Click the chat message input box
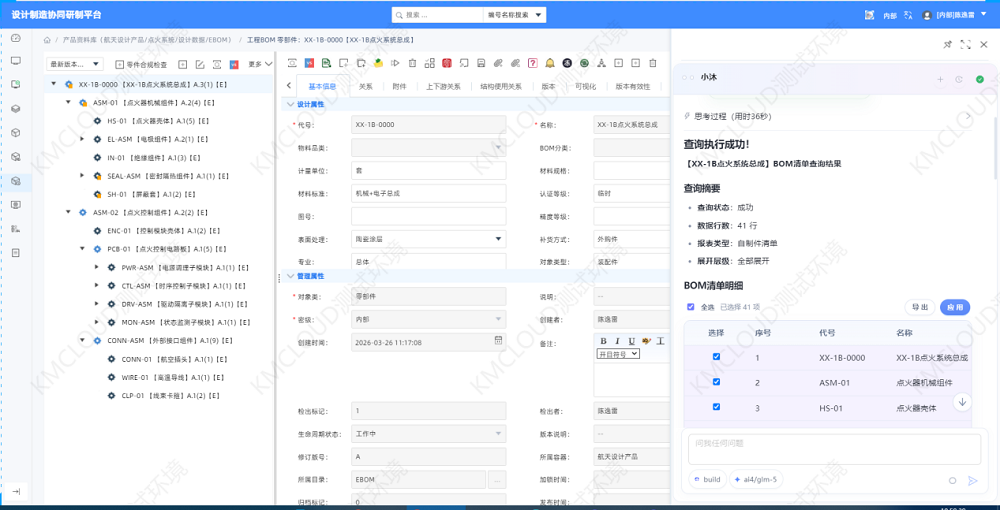 point(834,449)
